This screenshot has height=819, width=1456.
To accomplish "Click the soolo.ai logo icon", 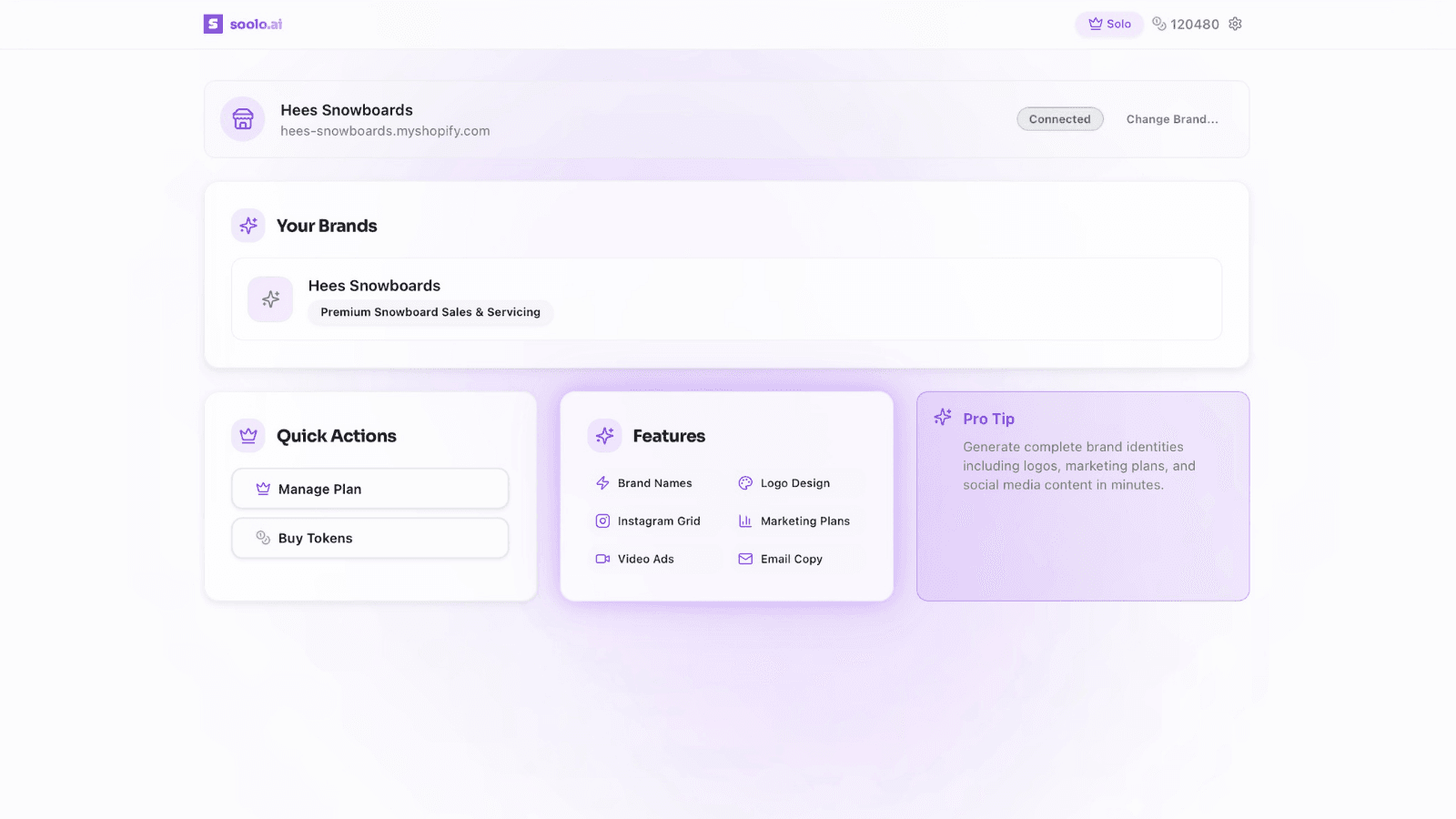I will tap(213, 24).
